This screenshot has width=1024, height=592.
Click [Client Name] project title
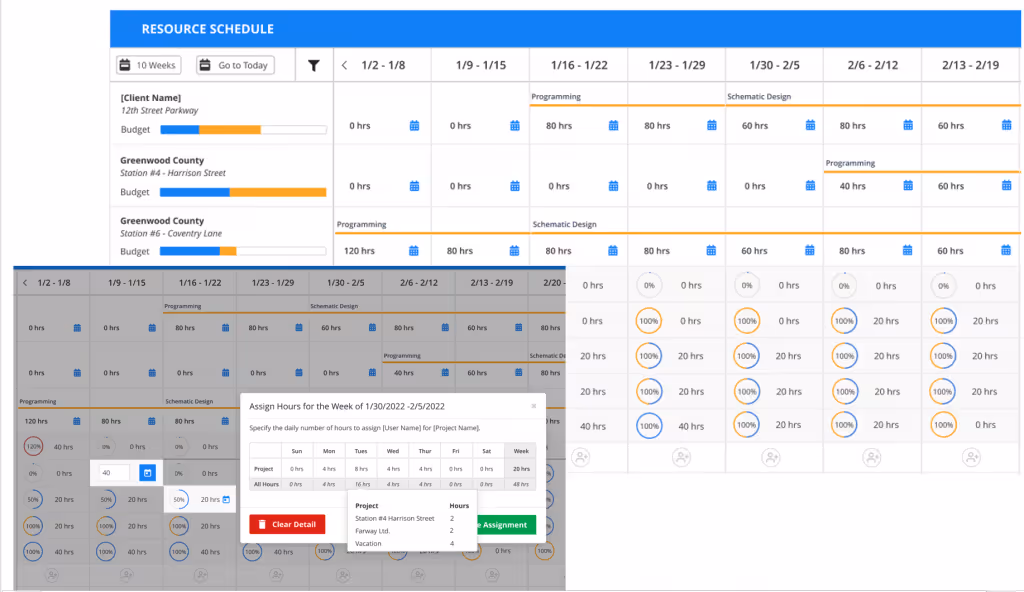click(x=150, y=97)
